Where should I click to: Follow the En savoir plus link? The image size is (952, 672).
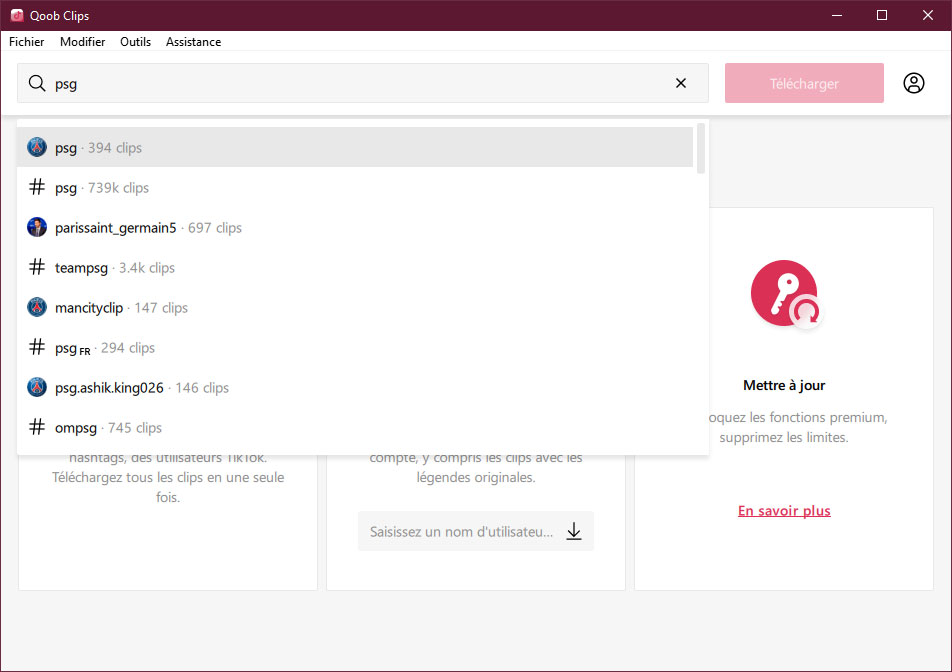[784, 511]
